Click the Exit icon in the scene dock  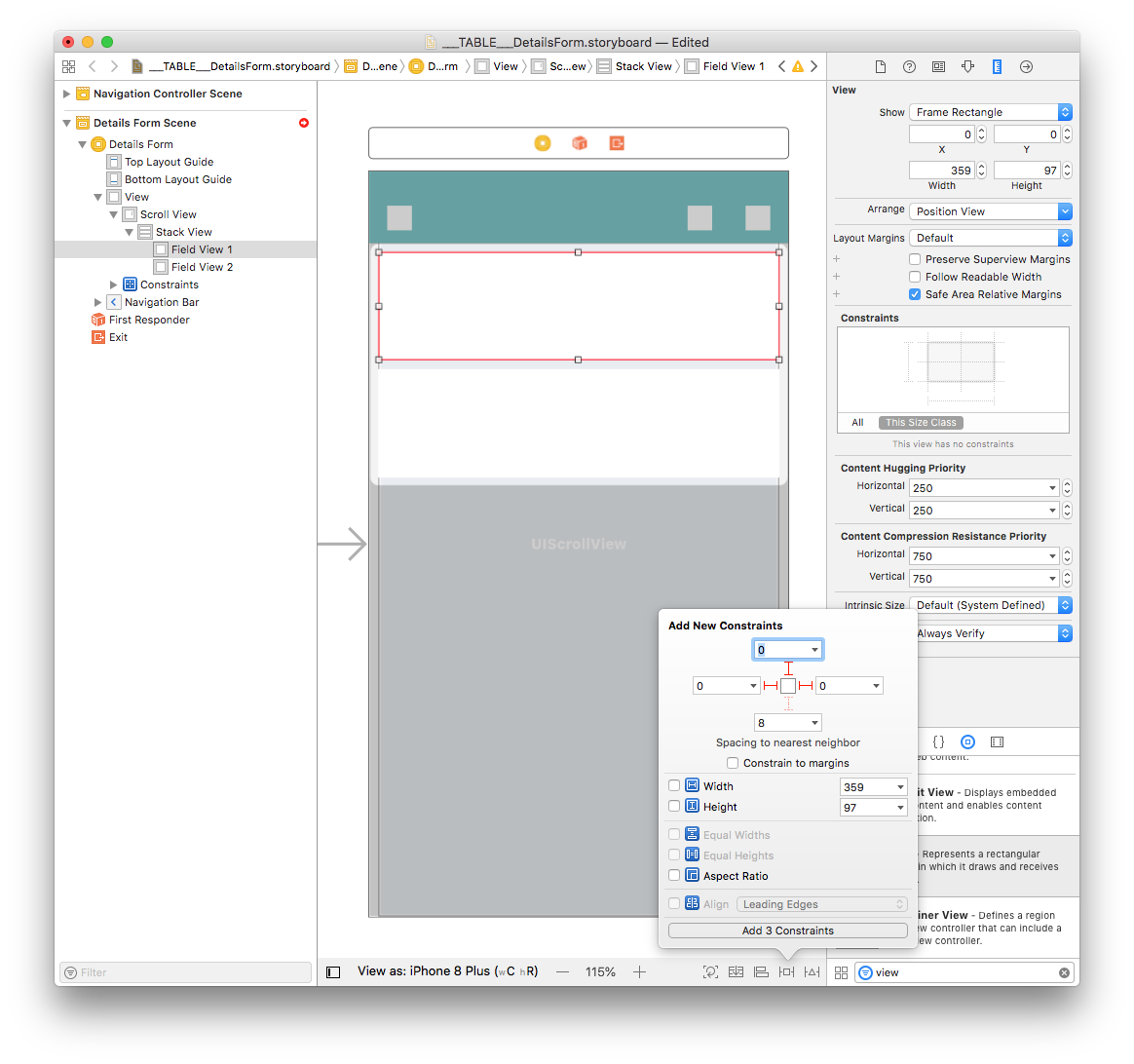point(616,143)
